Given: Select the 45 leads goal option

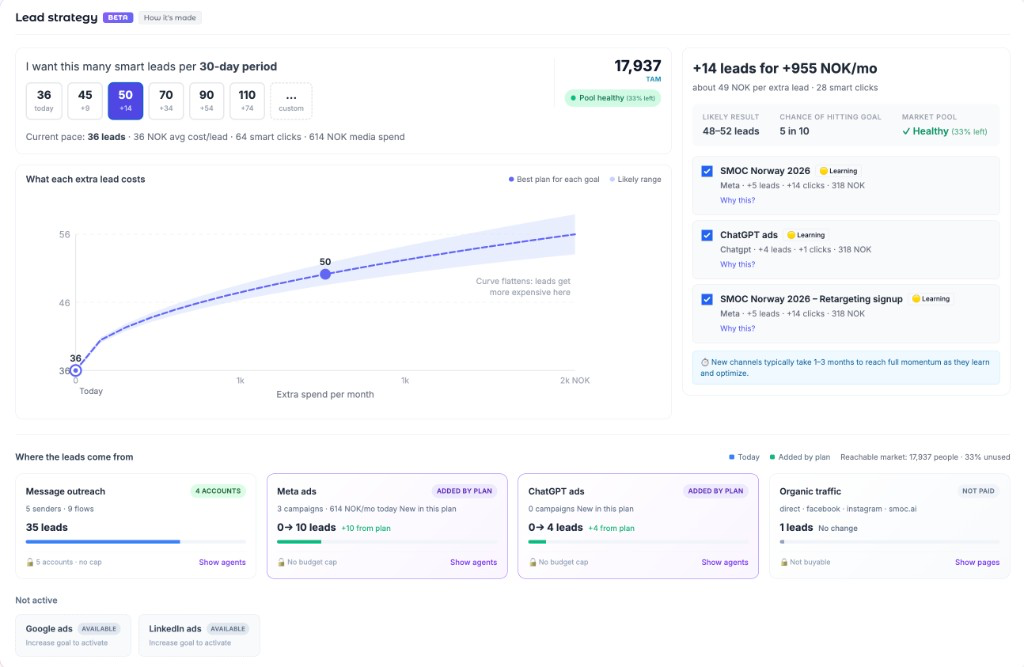Looking at the screenshot, I should click(85, 101).
